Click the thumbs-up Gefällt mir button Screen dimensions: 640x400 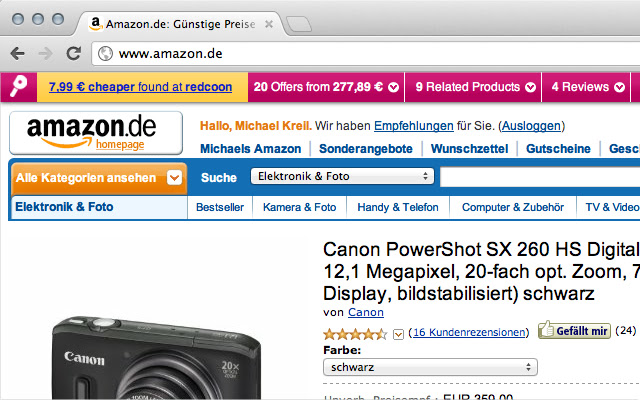click(574, 330)
